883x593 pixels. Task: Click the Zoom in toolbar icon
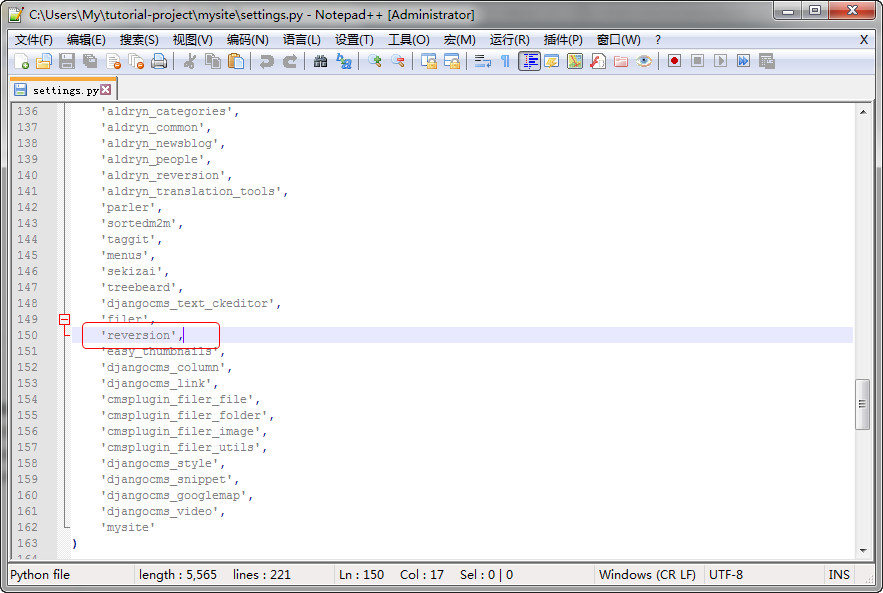pyautogui.click(x=375, y=61)
